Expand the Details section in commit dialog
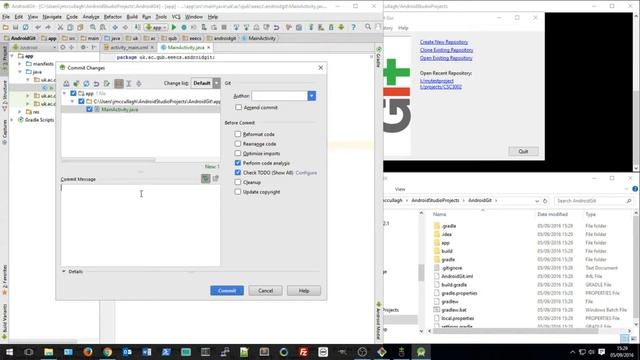Viewport: 640px width, 360px height. 64,271
